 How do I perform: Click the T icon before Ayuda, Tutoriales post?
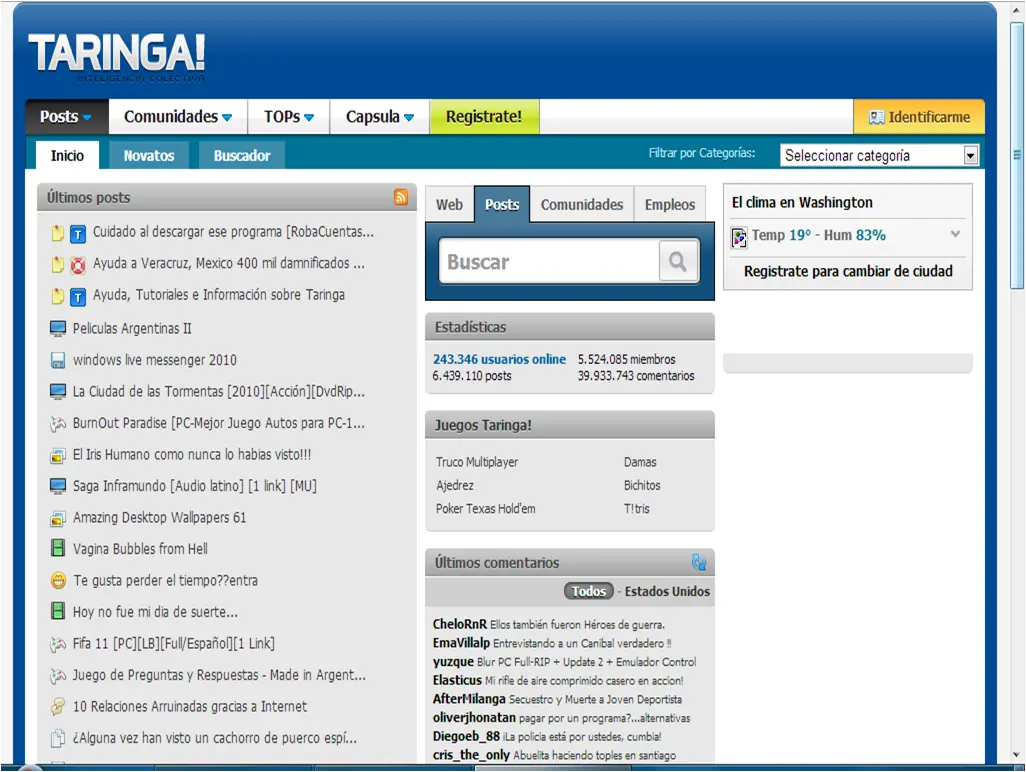pos(78,296)
